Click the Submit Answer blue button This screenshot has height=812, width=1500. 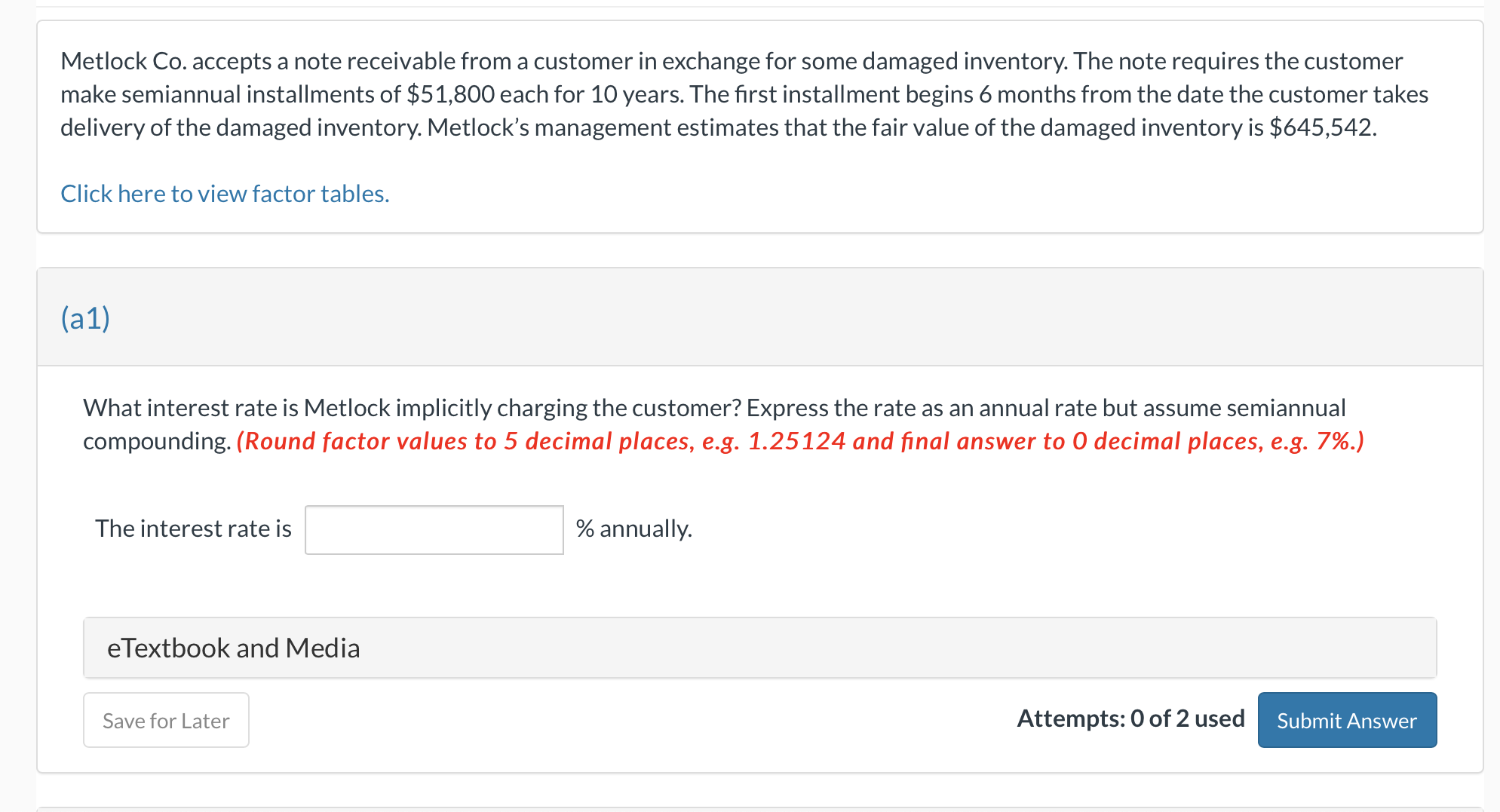1347,720
